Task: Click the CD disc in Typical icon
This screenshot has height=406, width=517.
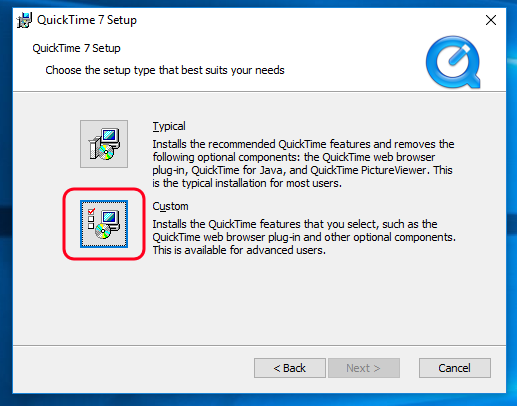Action: [x=106, y=152]
